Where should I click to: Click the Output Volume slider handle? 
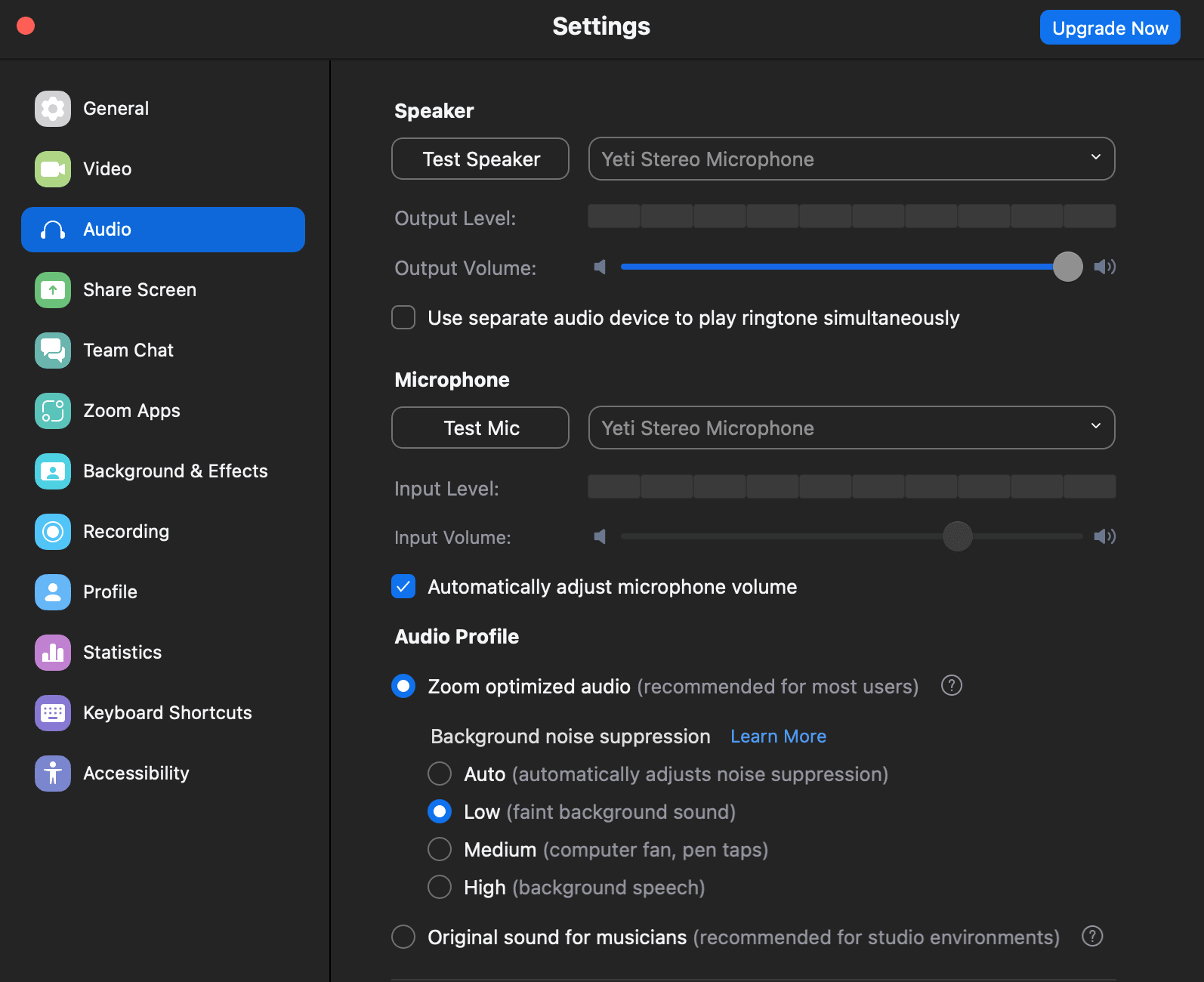click(1068, 267)
